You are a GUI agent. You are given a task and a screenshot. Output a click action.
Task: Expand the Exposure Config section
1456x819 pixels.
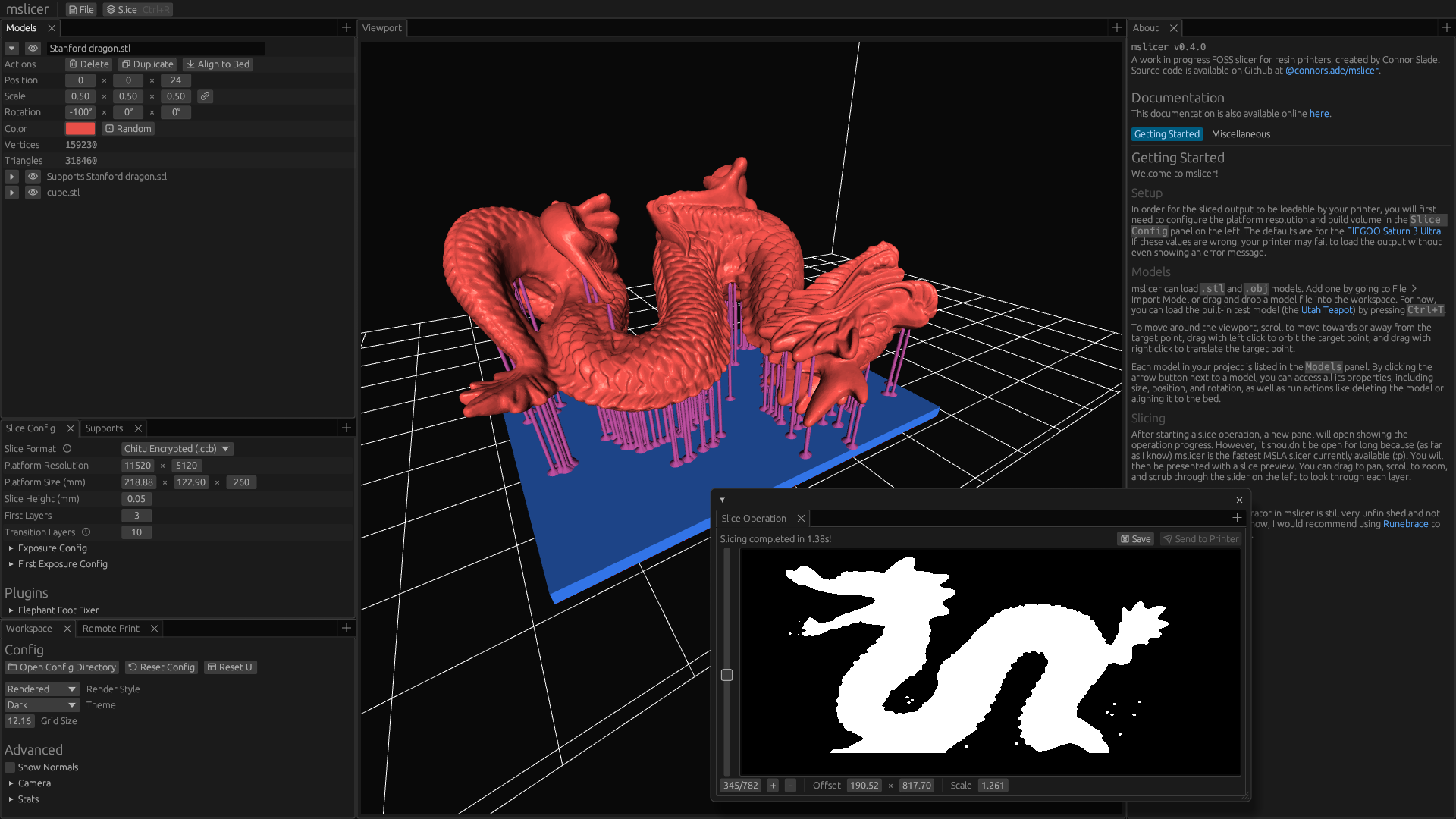click(x=52, y=548)
